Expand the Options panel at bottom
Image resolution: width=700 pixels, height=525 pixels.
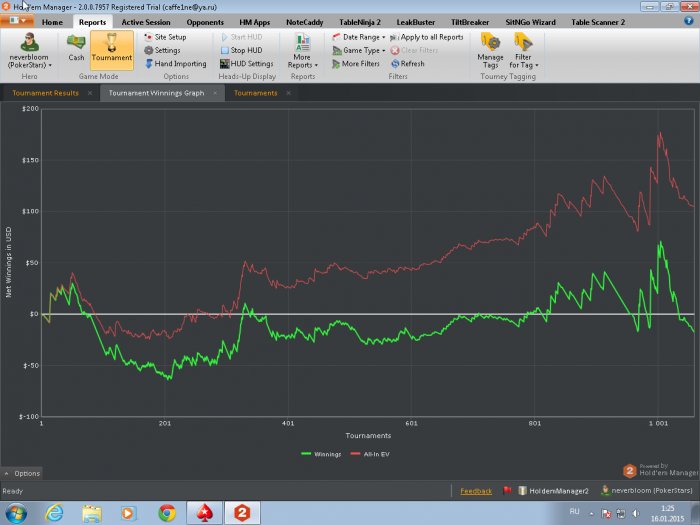tap(22, 473)
